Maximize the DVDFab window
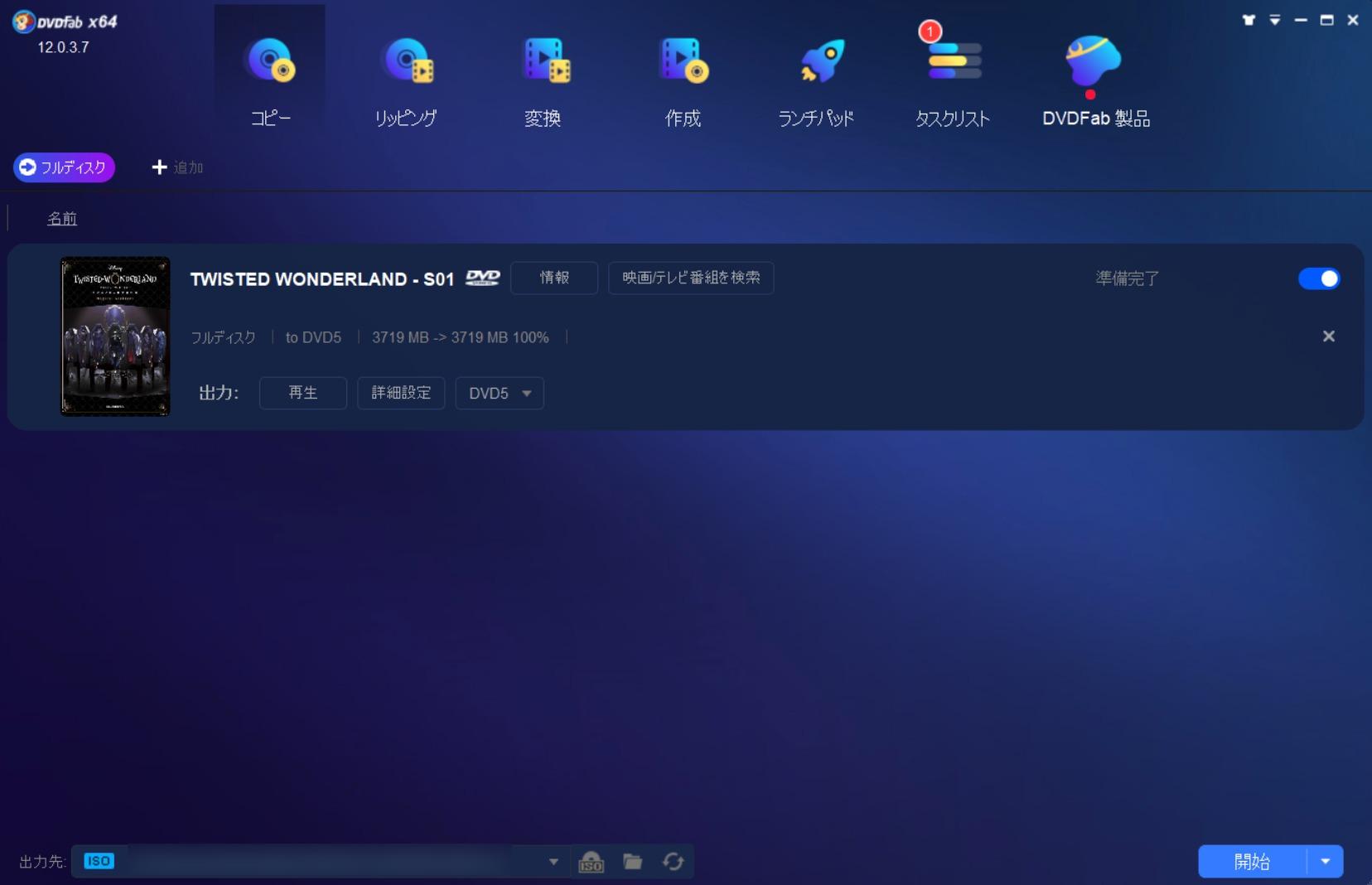This screenshot has height=885, width=1372. point(1326,20)
